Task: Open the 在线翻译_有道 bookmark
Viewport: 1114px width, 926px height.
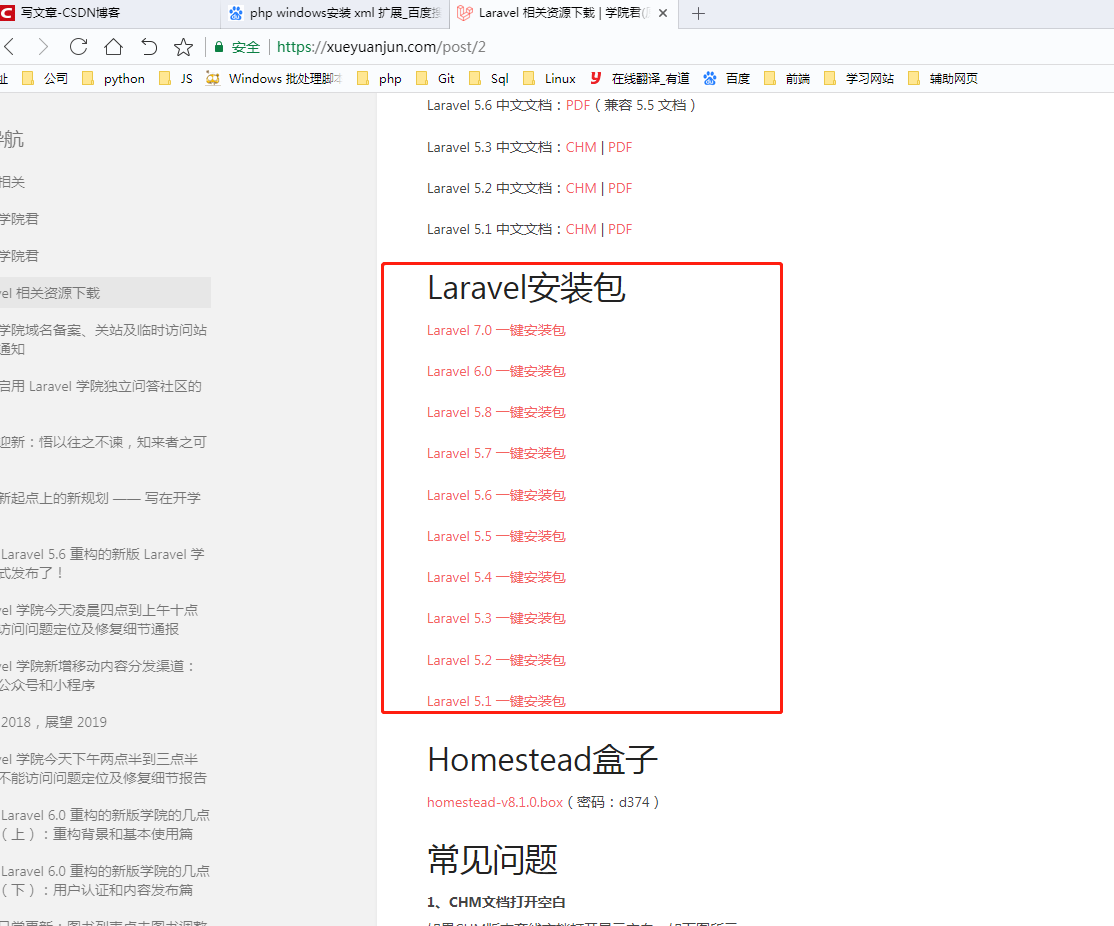Action: tap(640, 78)
